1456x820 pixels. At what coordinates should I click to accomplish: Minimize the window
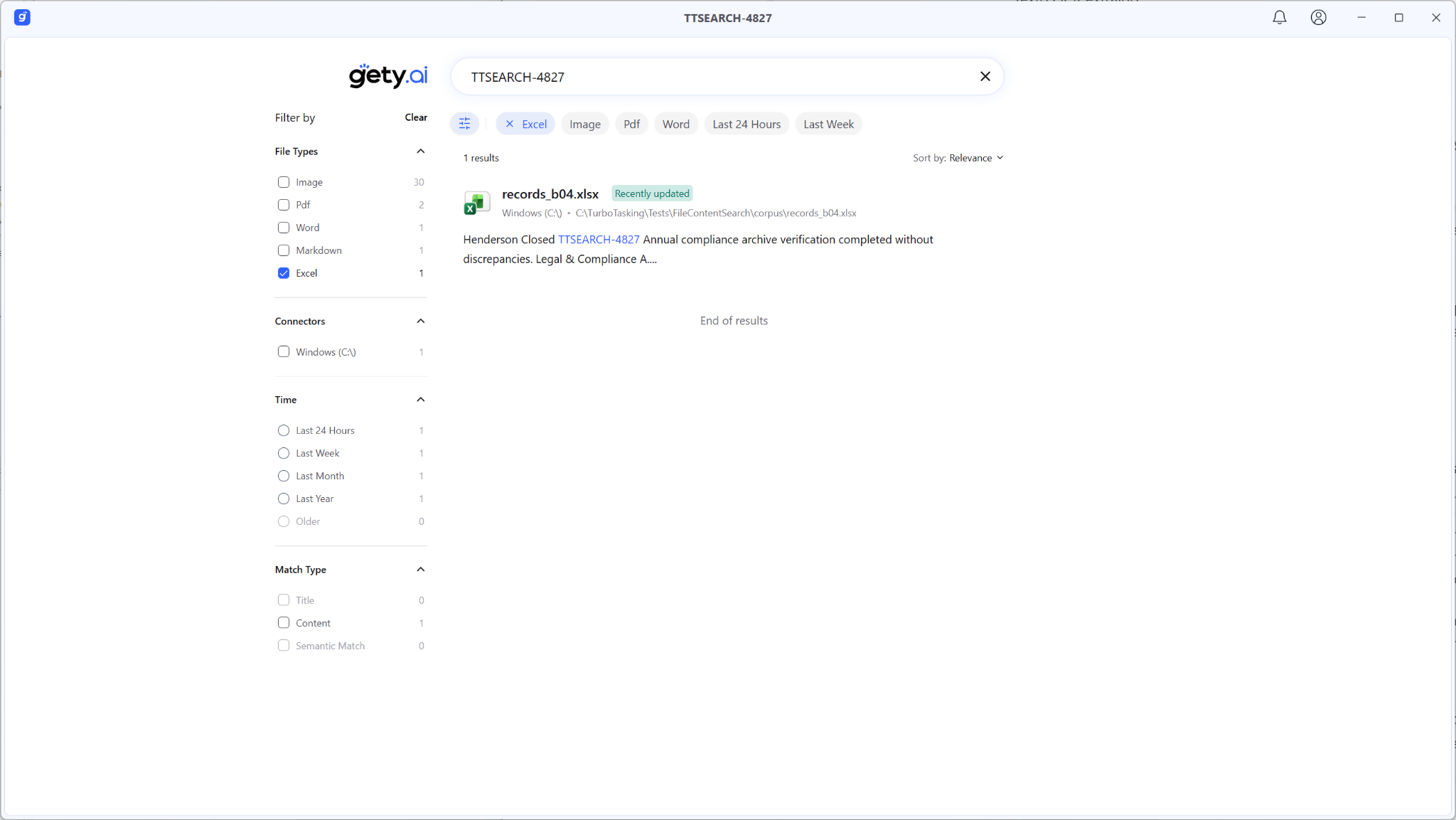coord(1361,18)
